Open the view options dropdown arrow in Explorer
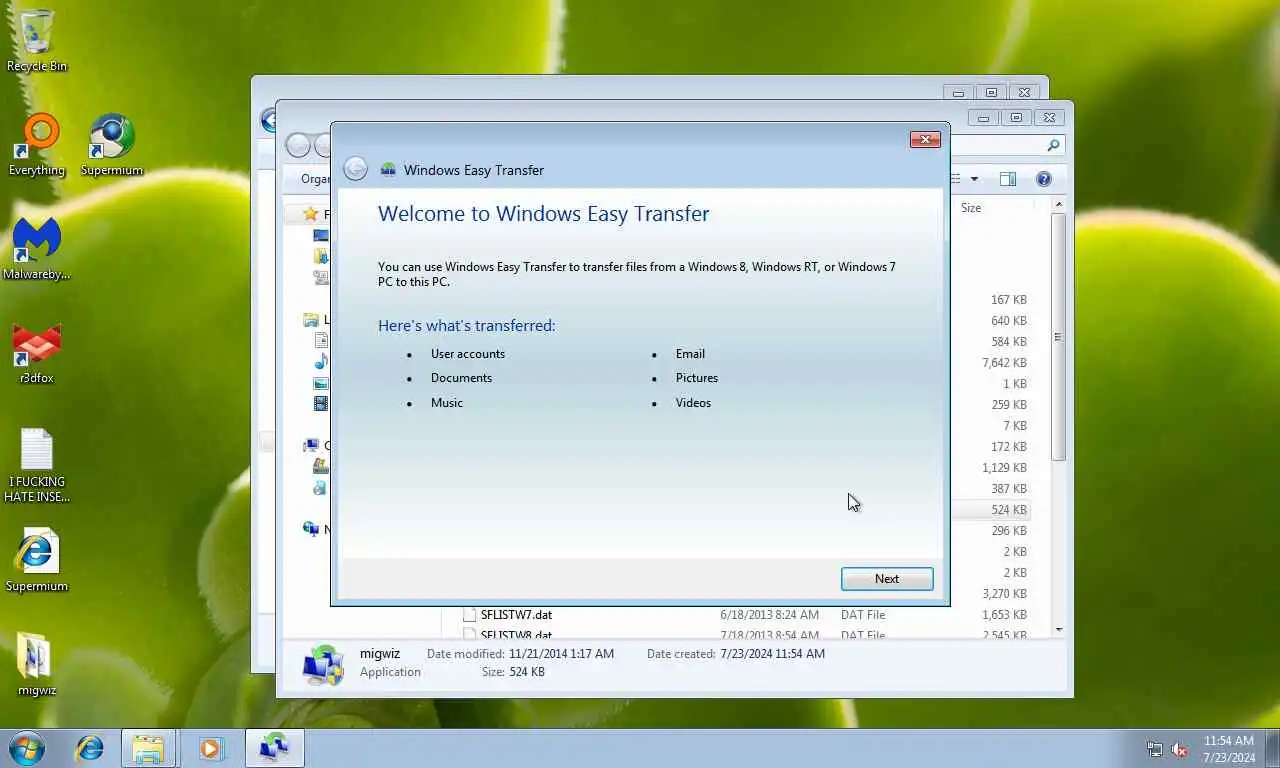 (974, 179)
